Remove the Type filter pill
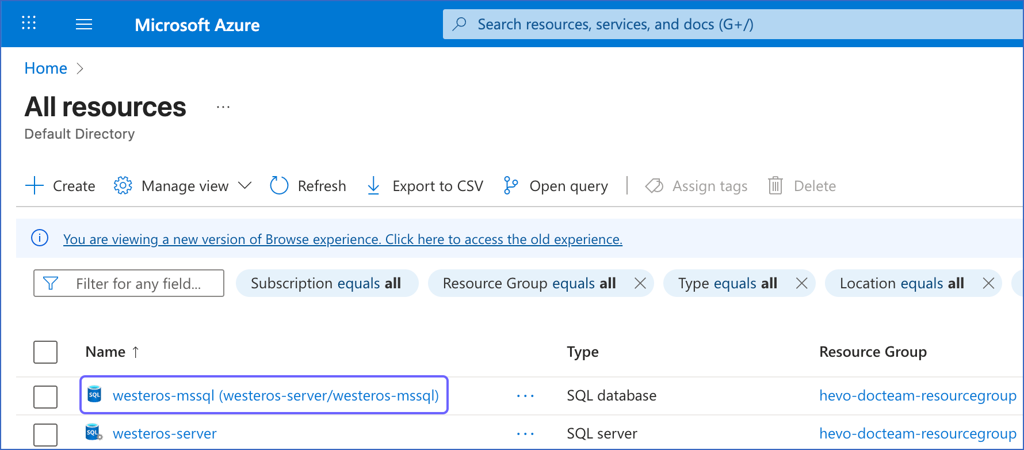 (802, 283)
